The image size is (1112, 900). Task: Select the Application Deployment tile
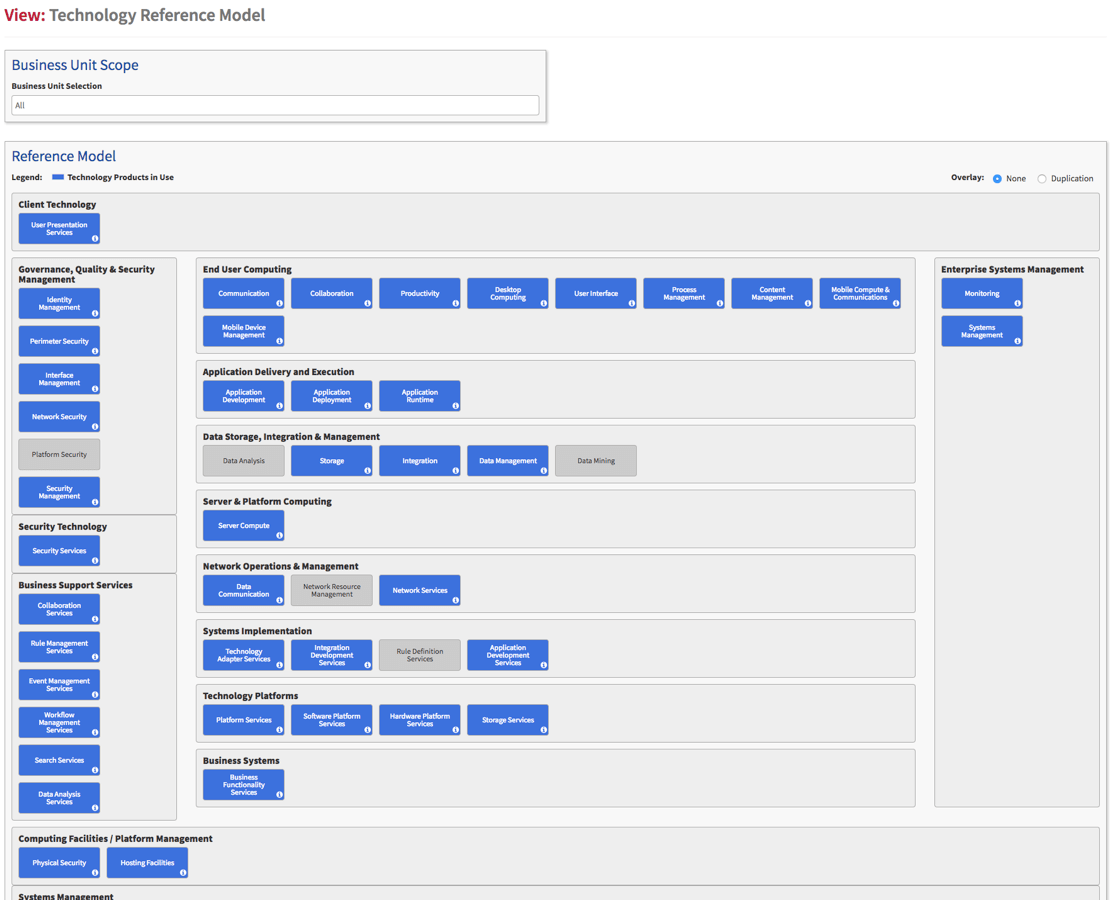(331, 395)
